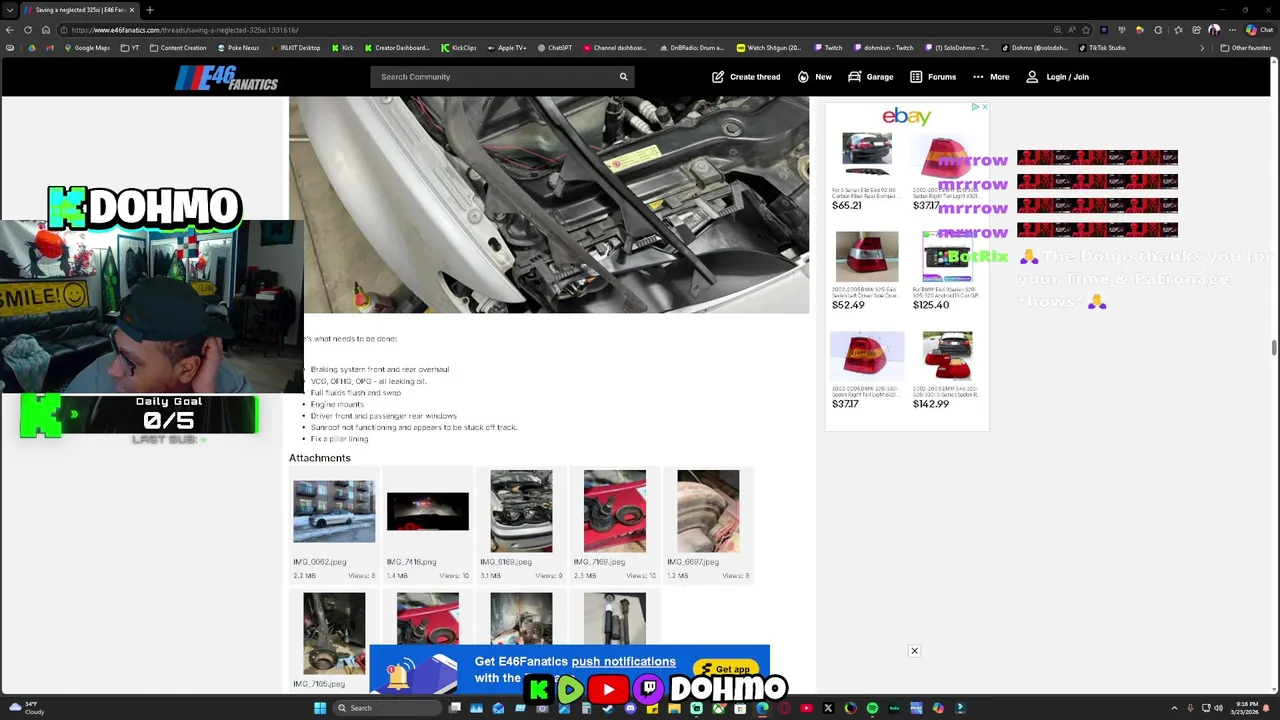Open the Poke Nexus bookmark
Screen dimensions: 1280x720
tap(238, 48)
